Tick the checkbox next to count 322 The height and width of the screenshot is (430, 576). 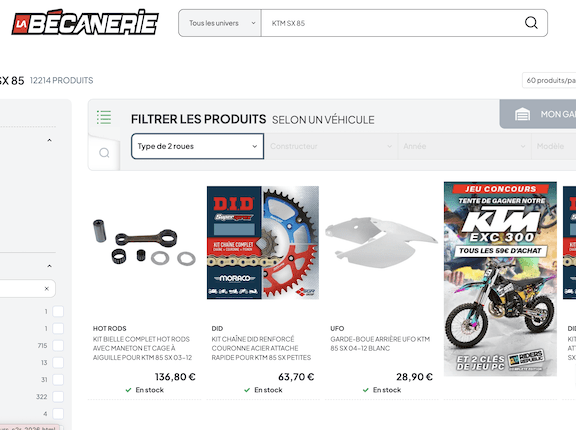click(58, 397)
